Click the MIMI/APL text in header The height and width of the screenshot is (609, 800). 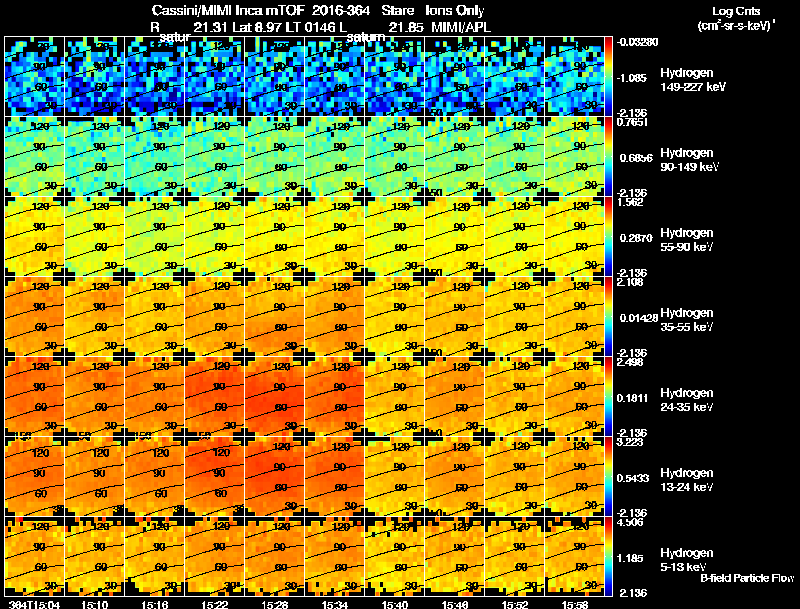pyautogui.click(x=461, y=27)
